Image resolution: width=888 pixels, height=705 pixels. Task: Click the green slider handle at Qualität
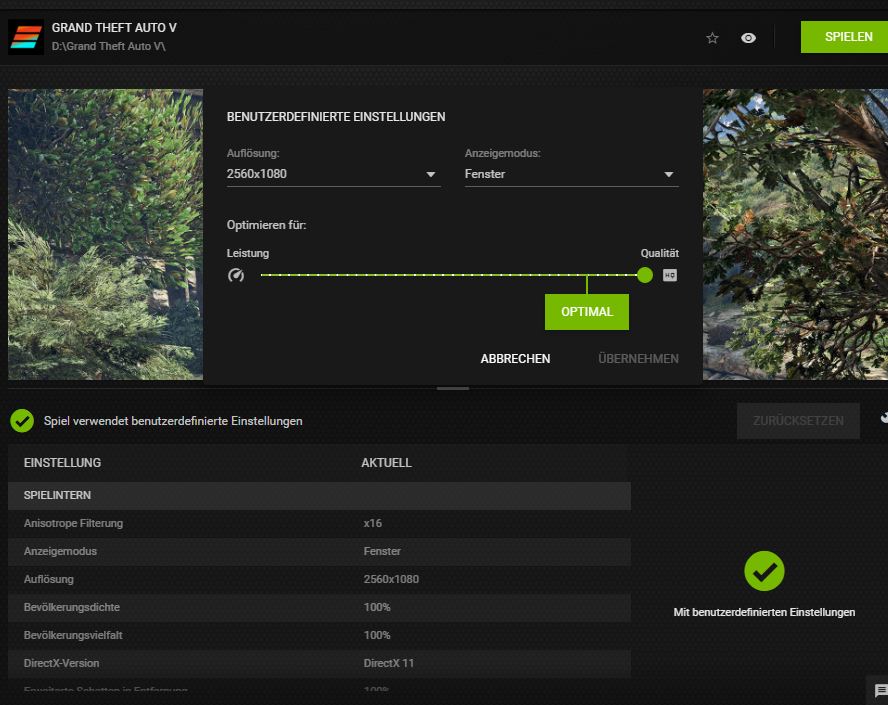[x=644, y=275]
